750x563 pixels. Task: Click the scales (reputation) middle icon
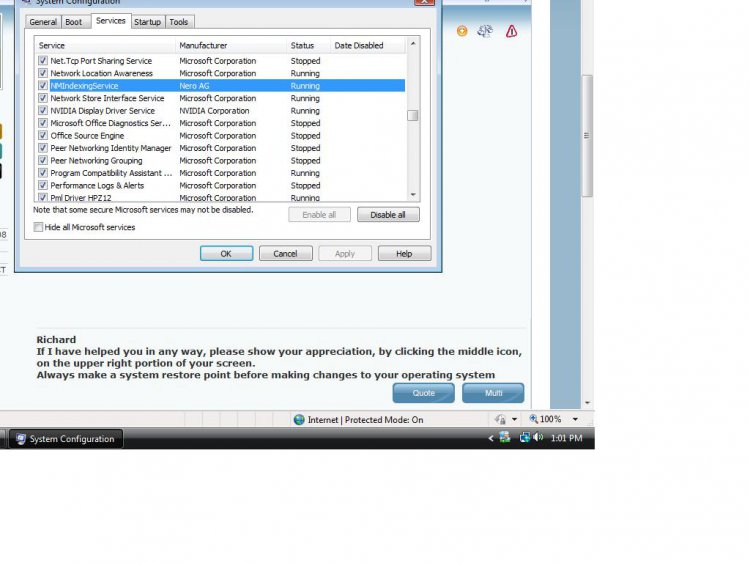click(x=485, y=31)
